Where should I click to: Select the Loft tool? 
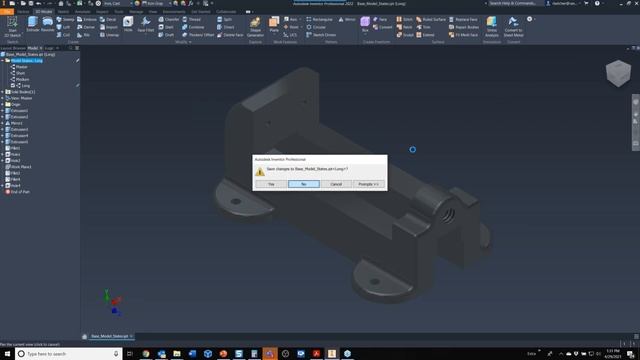tap(63, 27)
